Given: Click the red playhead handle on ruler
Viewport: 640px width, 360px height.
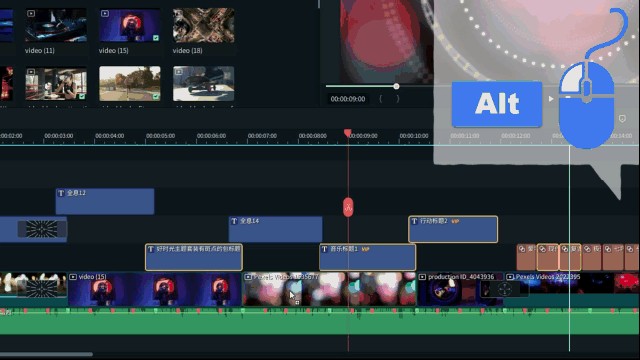Looking at the screenshot, I should (x=348, y=133).
